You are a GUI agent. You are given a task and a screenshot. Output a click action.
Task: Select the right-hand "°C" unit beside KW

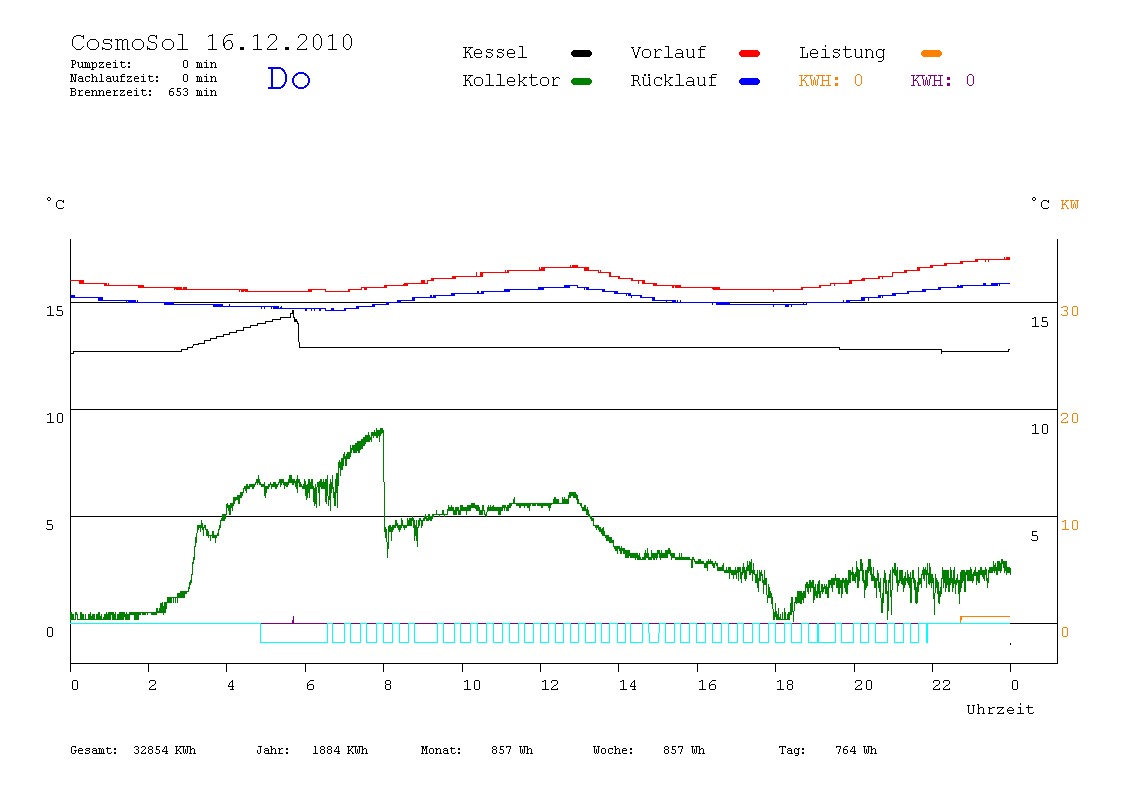tap(1040, 204)
